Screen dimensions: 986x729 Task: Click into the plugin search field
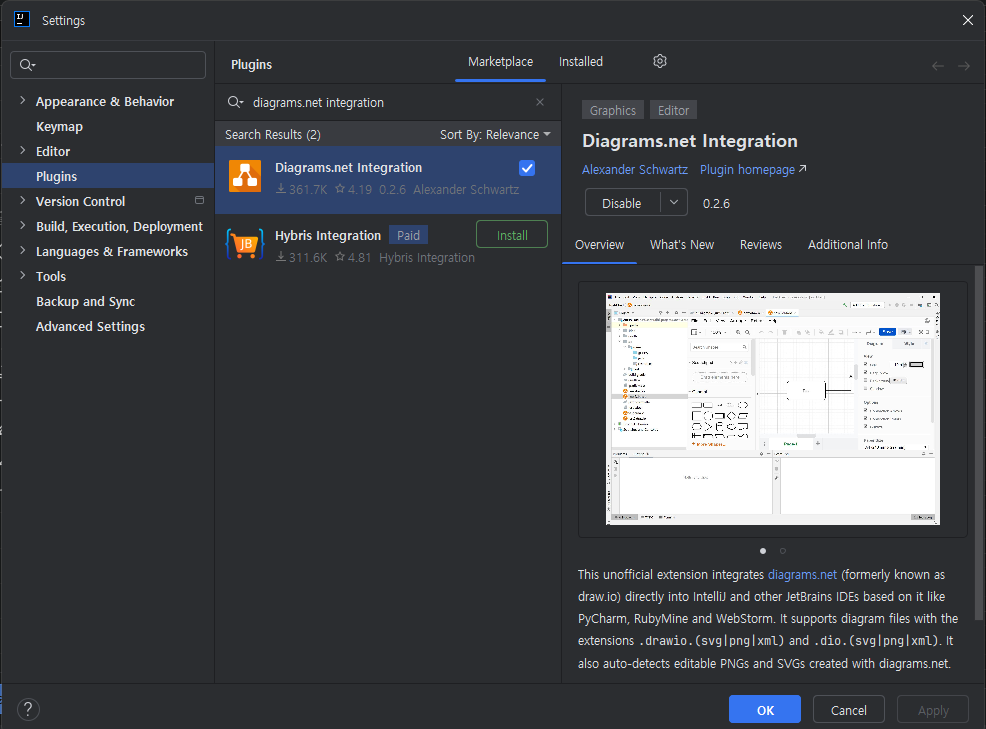390,102
